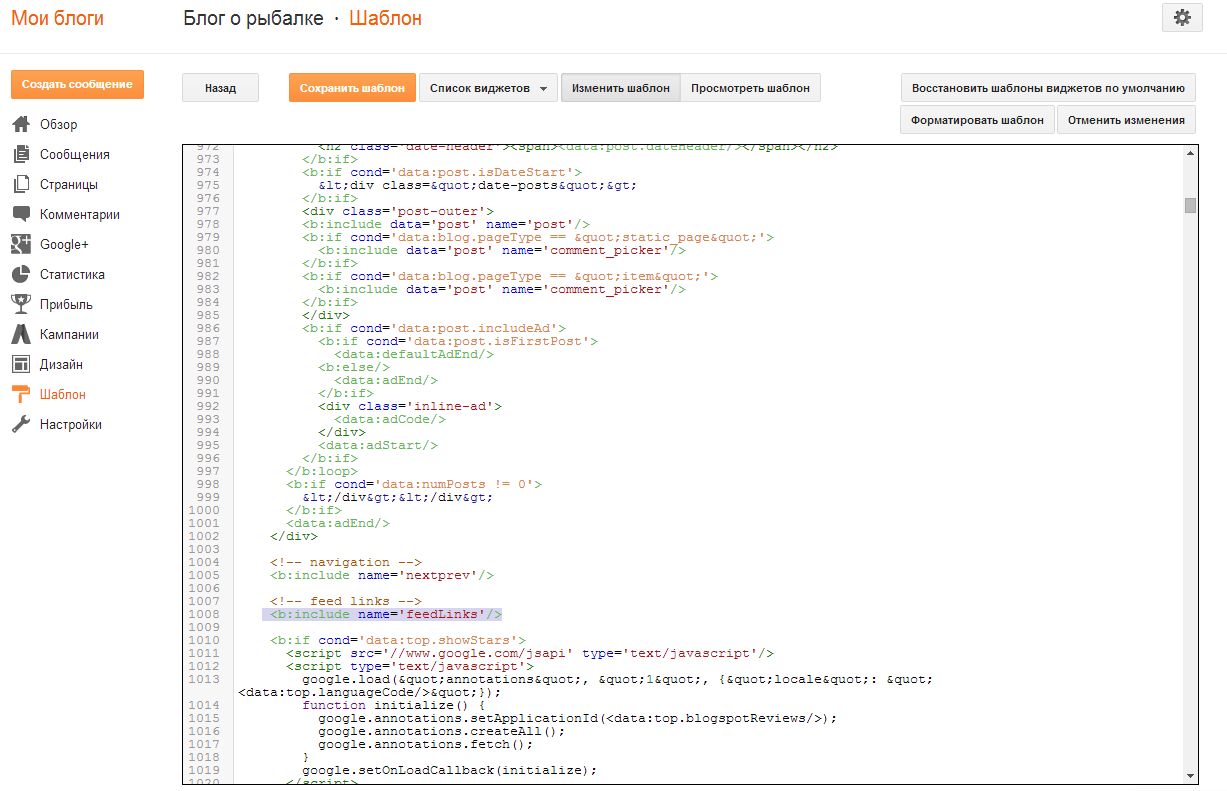Click the Страницы pages icon
The image size is (1227, 791).
tap(21, 185)
